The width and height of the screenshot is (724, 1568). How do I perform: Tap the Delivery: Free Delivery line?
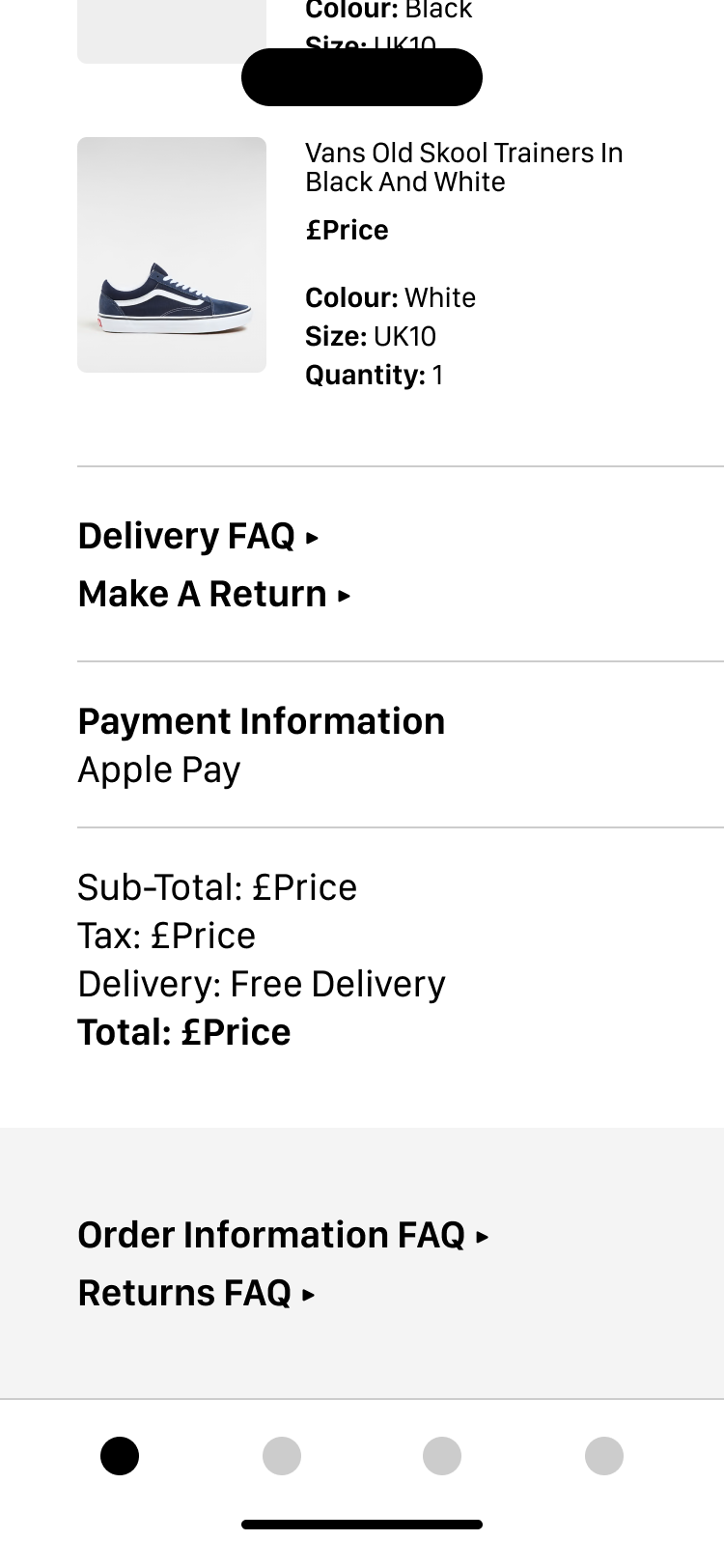click(x=262, y=984)
